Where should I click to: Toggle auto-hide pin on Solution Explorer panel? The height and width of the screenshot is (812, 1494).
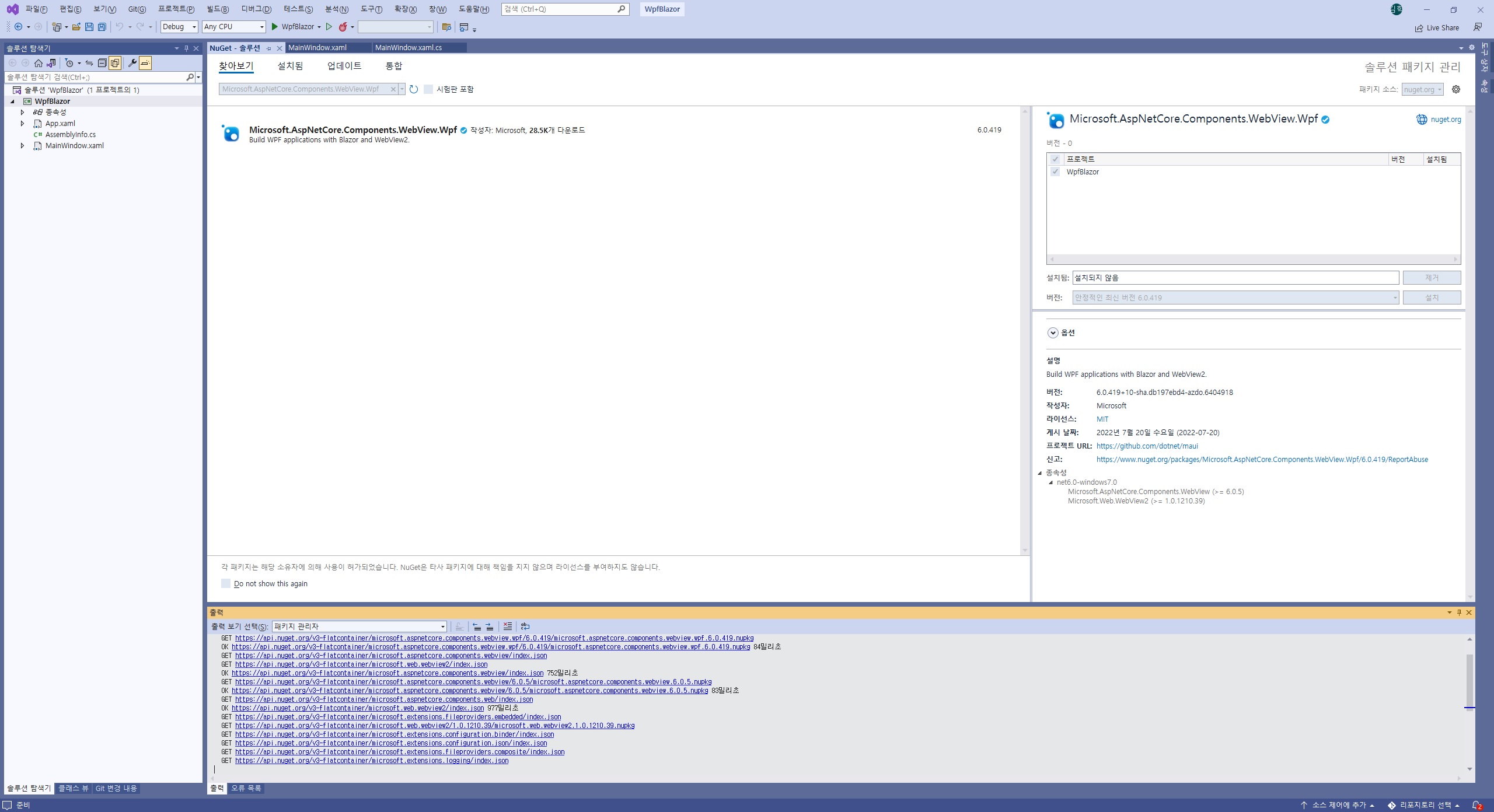coord(186,48)
